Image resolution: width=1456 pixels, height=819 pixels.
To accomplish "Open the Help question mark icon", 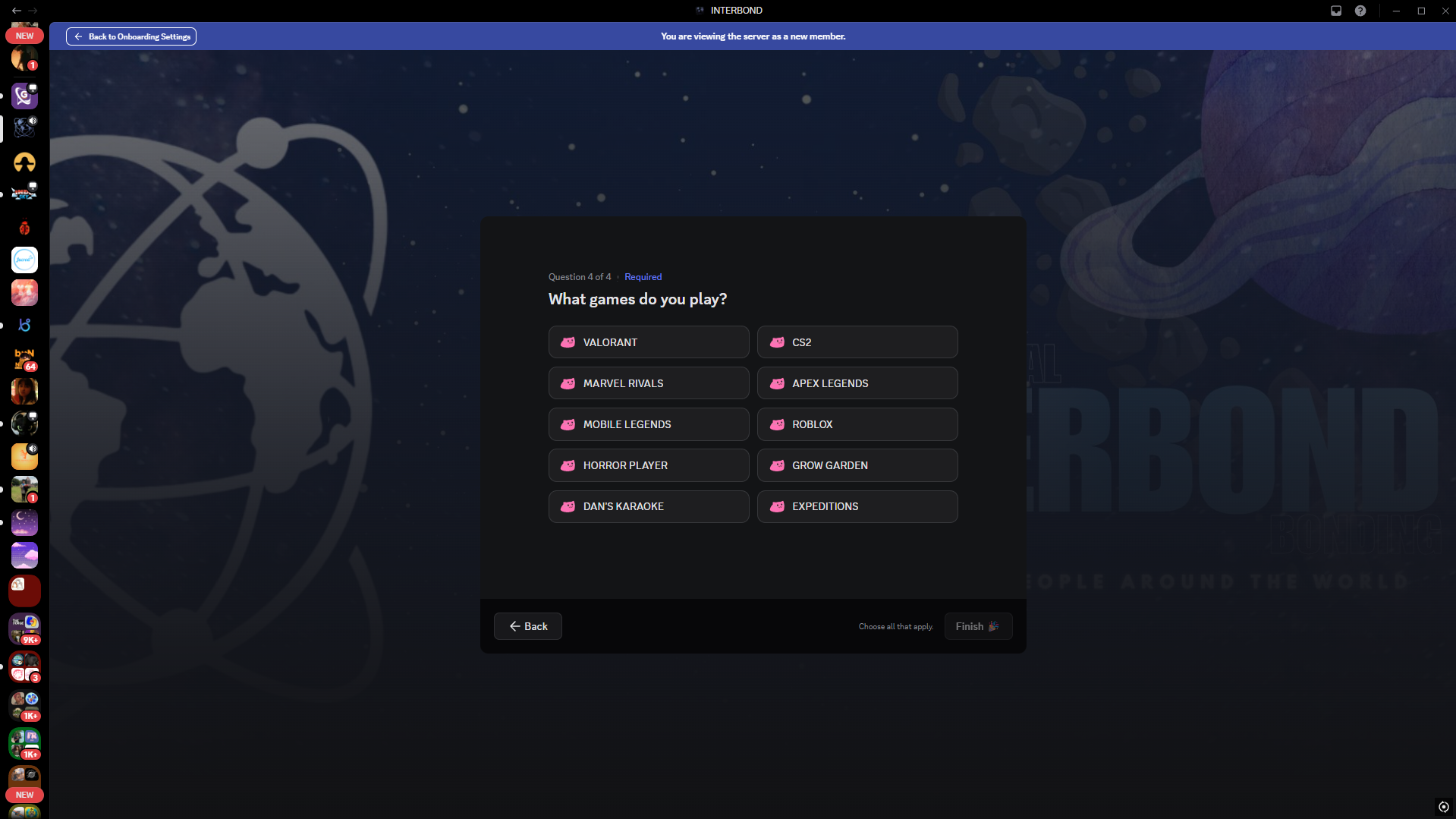I will pyautogui.click(x=1360, y=11).
